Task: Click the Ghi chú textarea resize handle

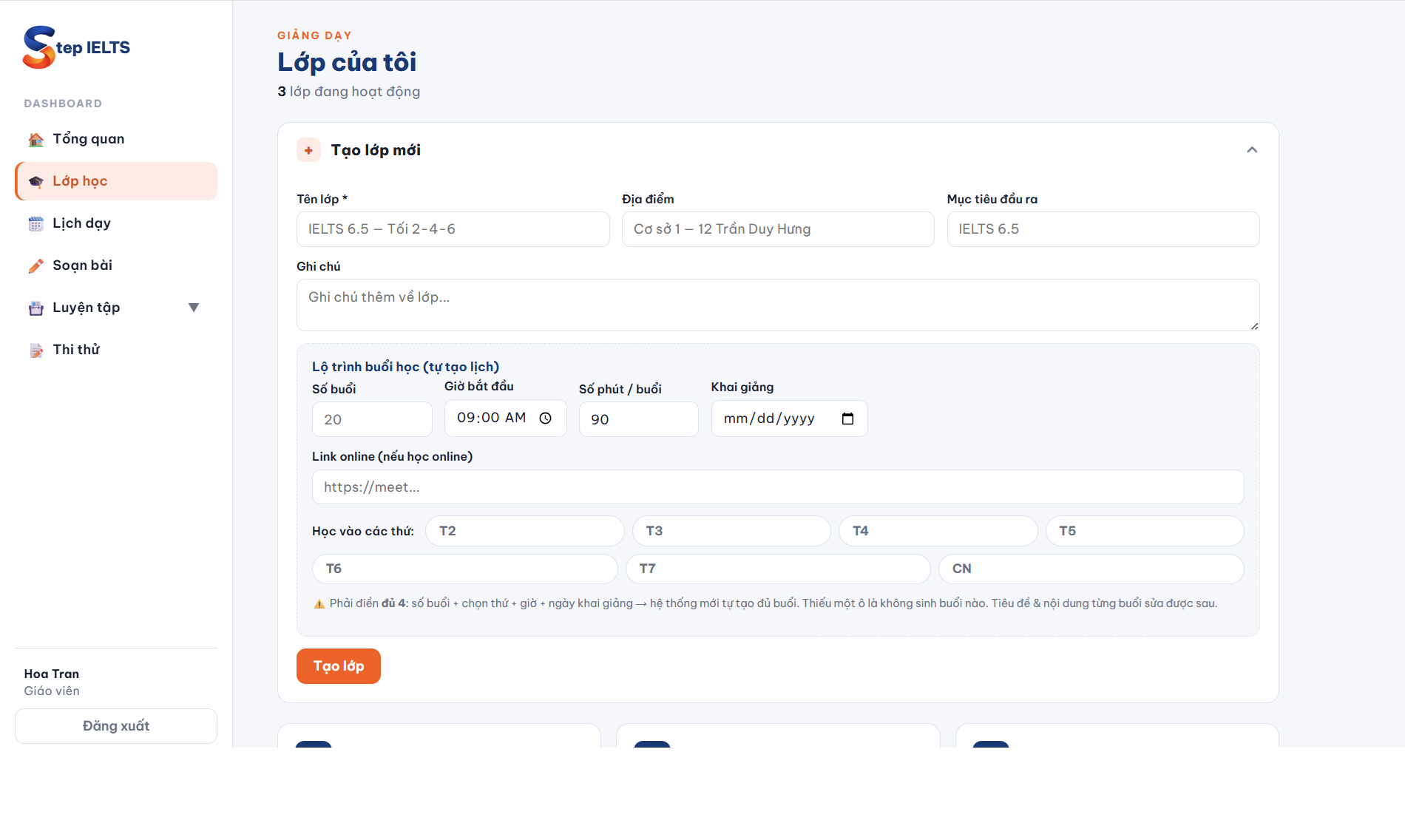Action: 1254,325
